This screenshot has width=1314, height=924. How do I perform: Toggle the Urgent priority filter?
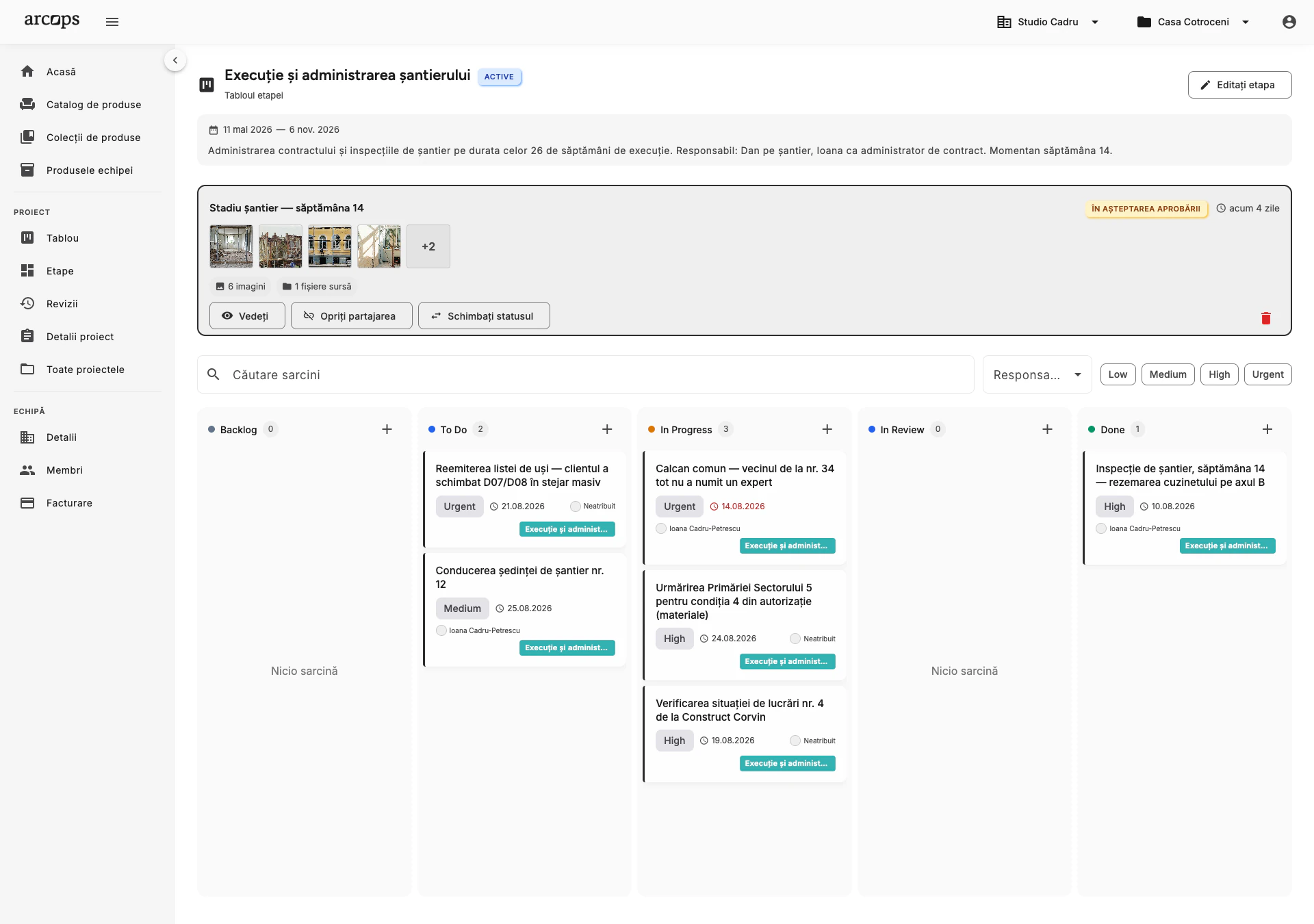click(x=1267, y=374)
